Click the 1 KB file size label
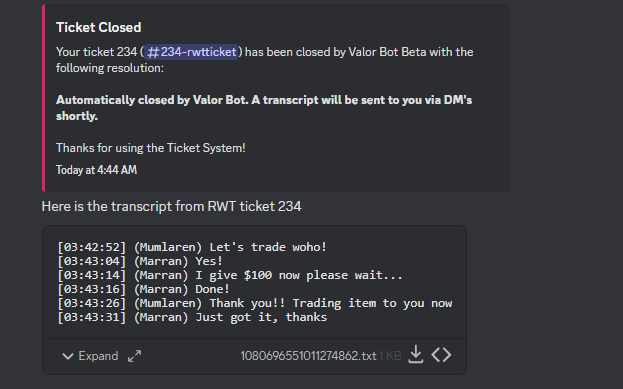Image resolution: width=623 pixels, height=389 pixels. tap(390, 356)
